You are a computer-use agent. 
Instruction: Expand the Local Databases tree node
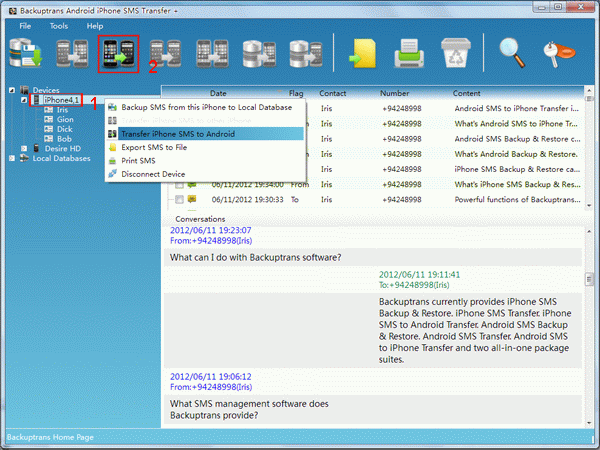pos(12,158)
